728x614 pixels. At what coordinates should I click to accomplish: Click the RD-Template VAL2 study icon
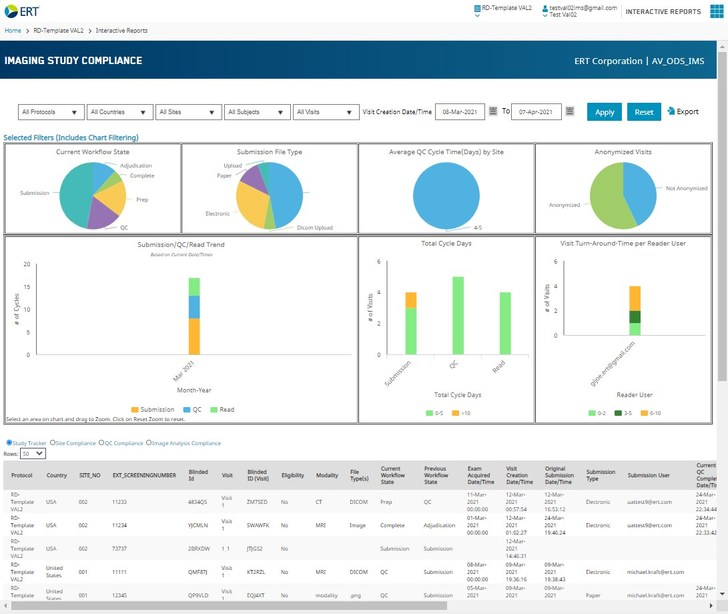click(477, 8)
